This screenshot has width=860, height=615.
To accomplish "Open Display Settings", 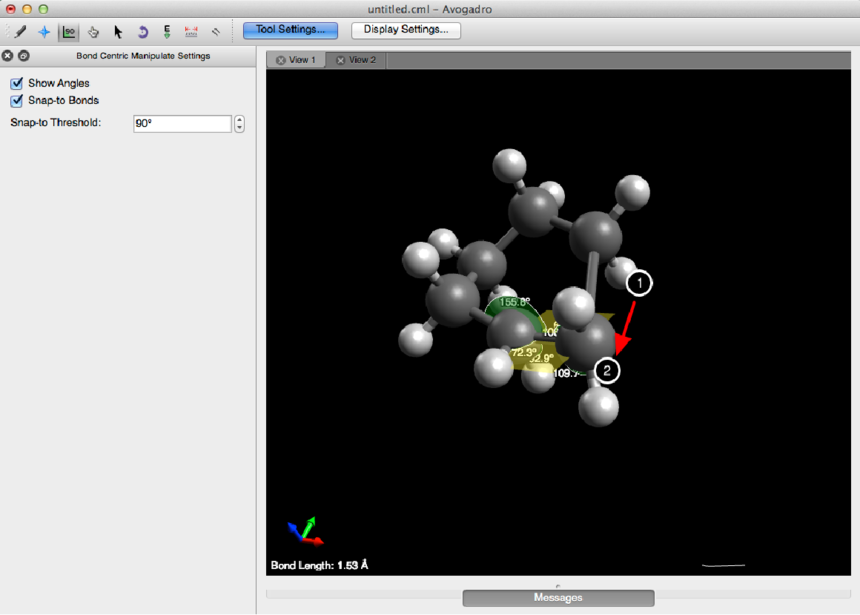I will coord(405,30).
